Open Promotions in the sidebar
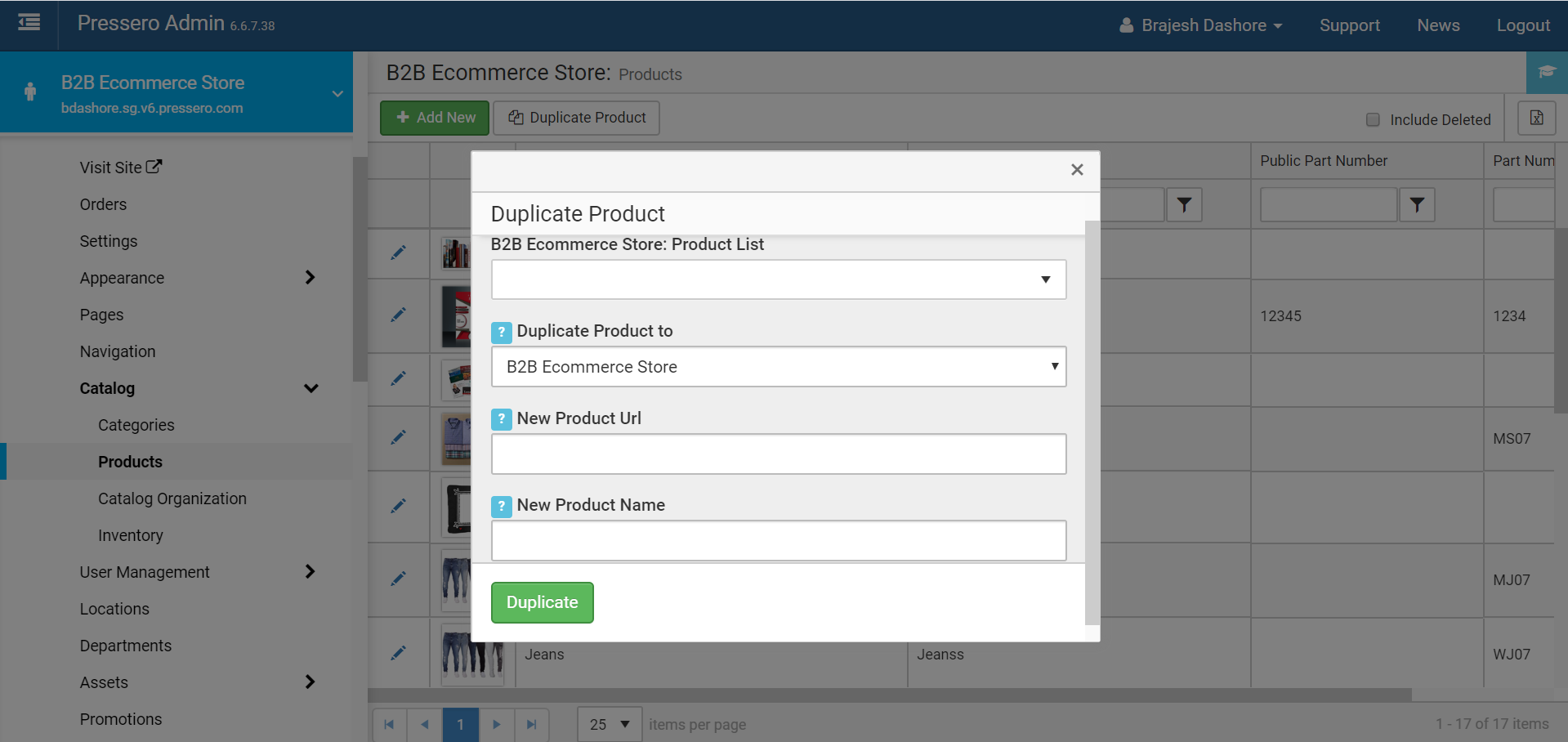Screen dimensions: 1568x742 click(x=121, y=719)
